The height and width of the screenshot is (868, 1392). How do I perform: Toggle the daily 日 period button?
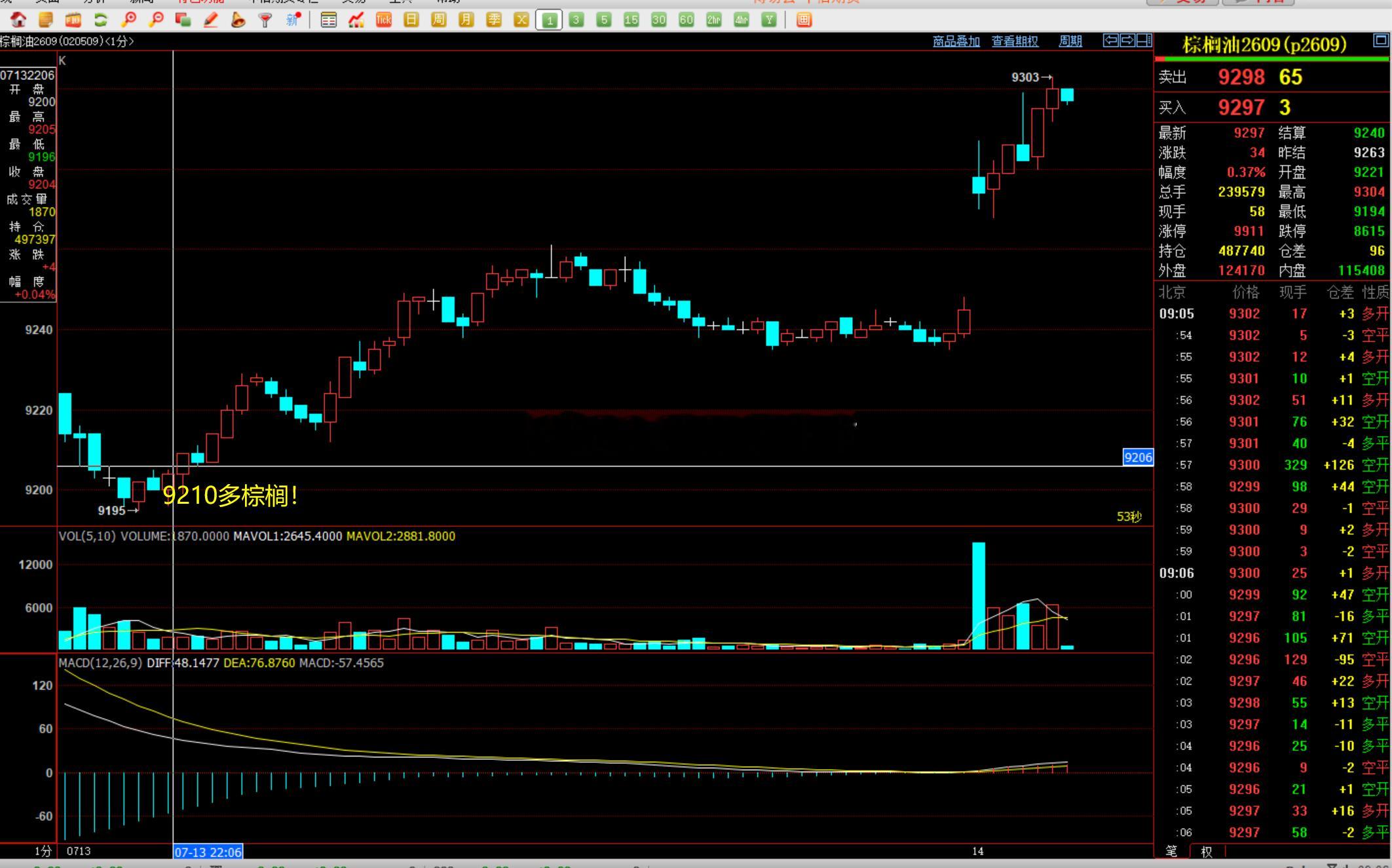[x=411, y=20]
